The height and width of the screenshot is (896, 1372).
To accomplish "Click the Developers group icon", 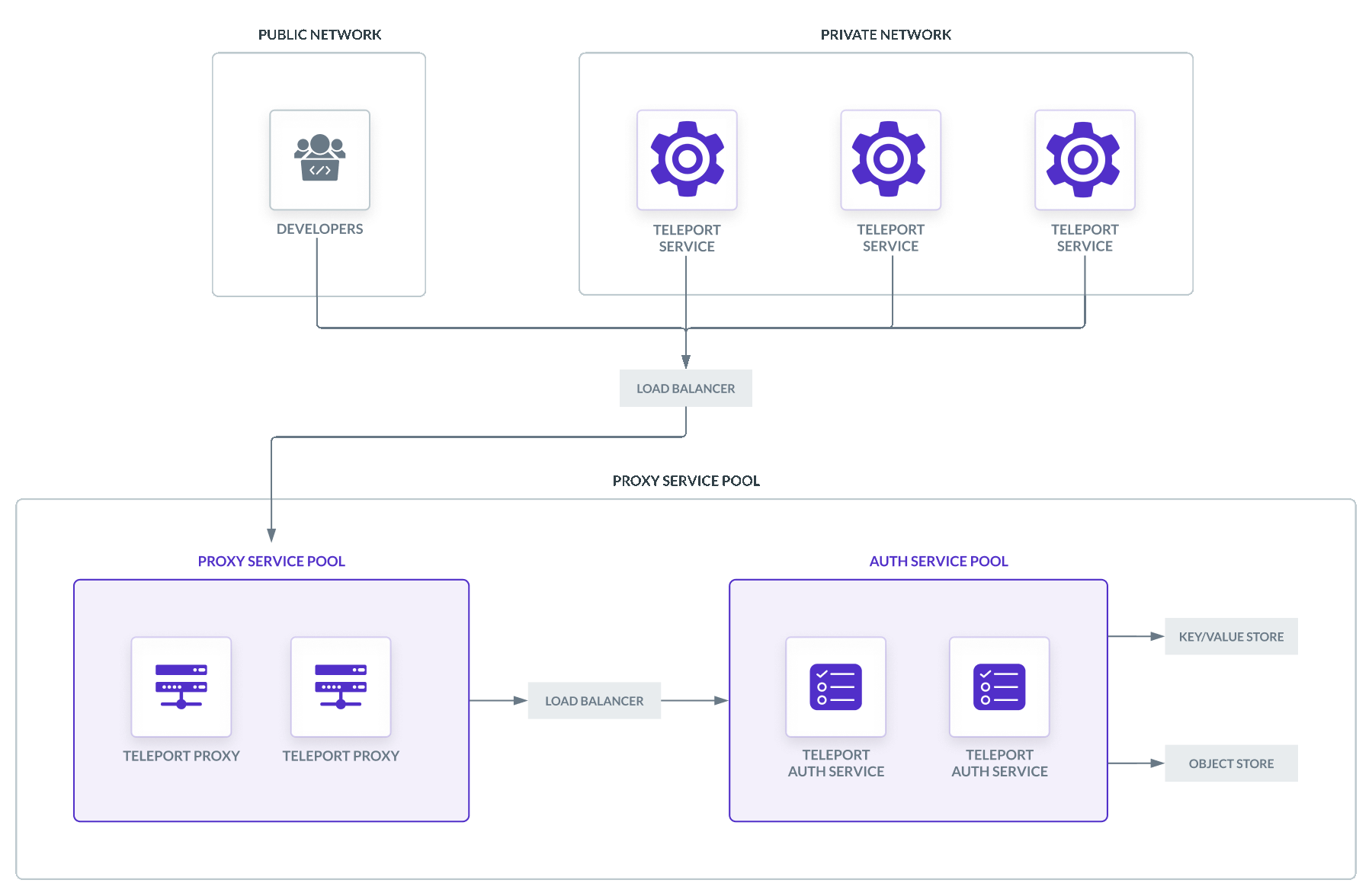I will (x=319, y=159).
